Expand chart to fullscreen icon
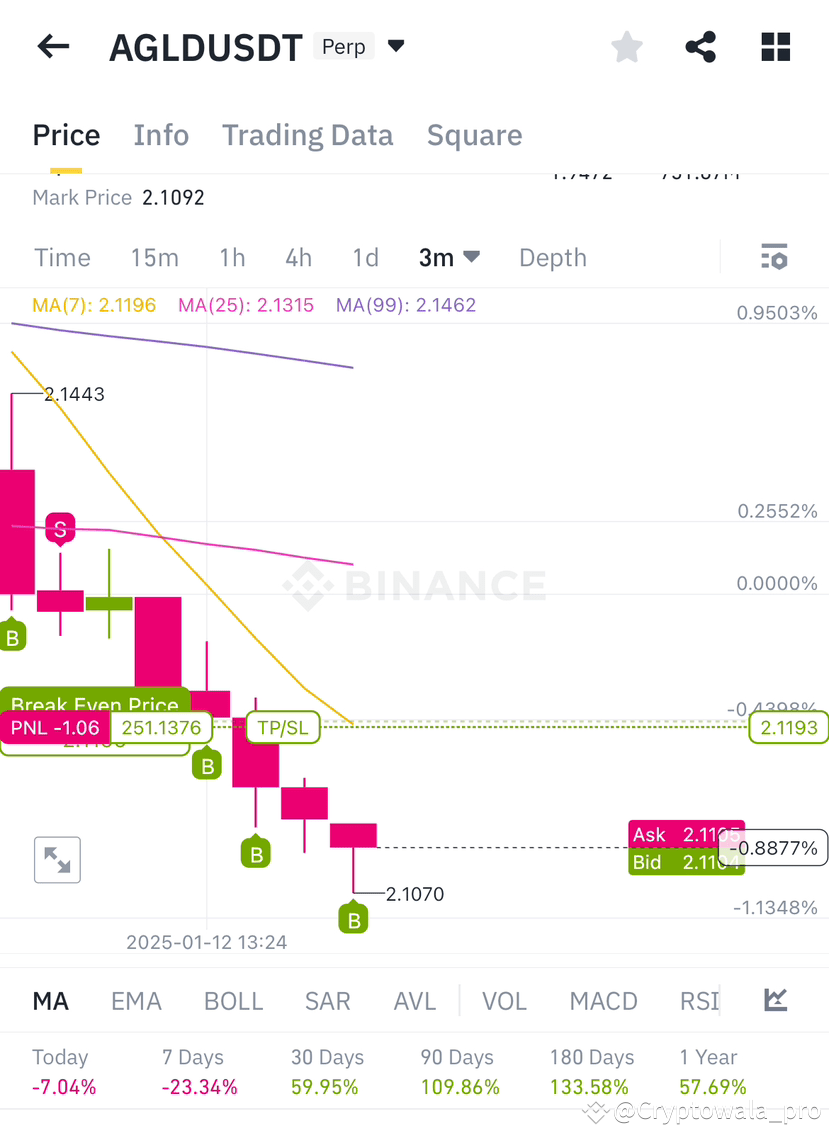 tap(57, 860)
